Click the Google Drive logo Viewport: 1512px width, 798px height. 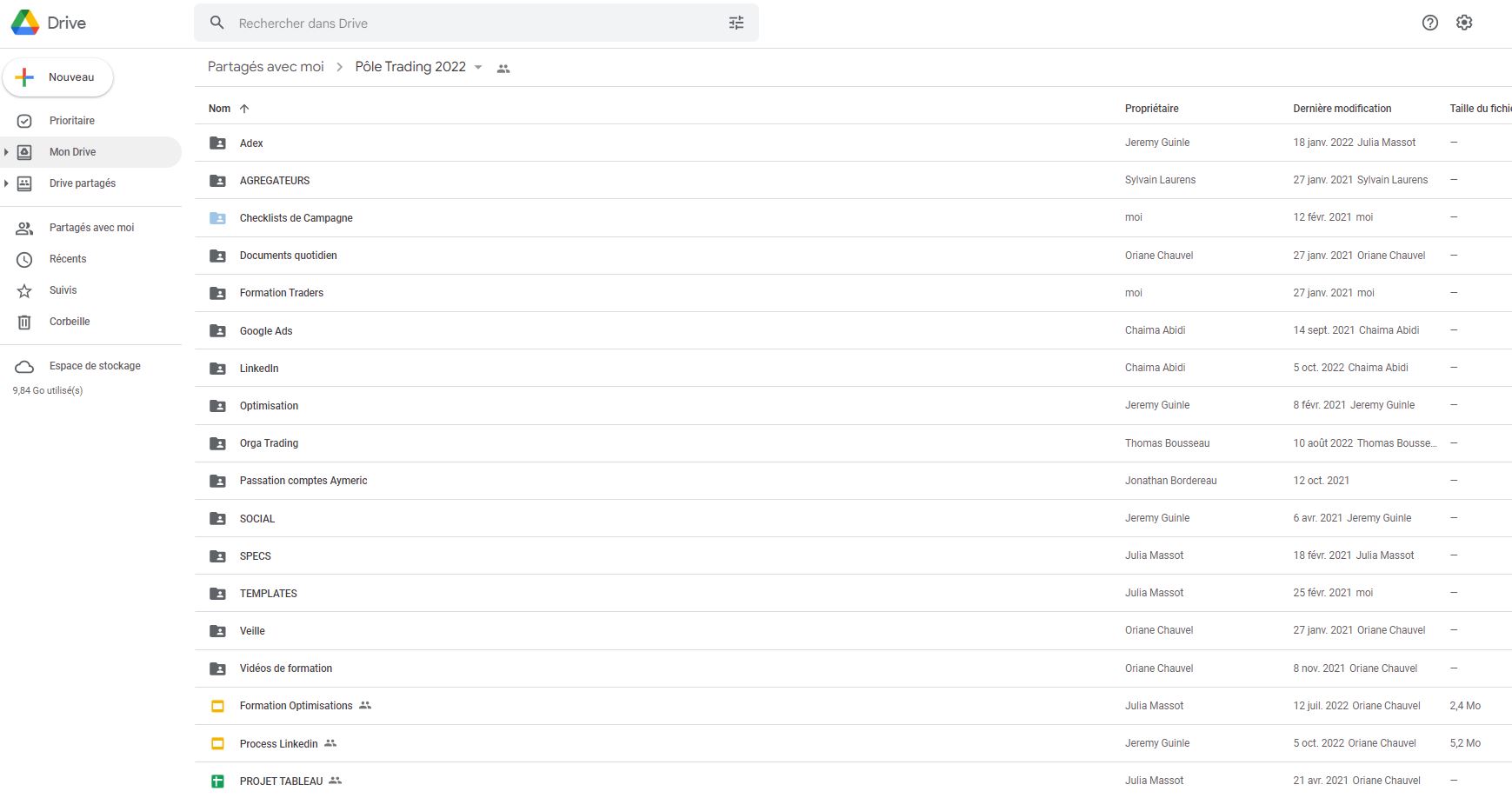tap(25, 23)
